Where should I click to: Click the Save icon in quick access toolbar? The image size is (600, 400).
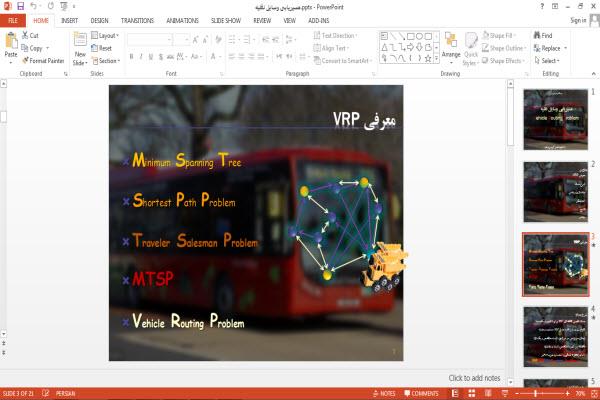point(21,6)
